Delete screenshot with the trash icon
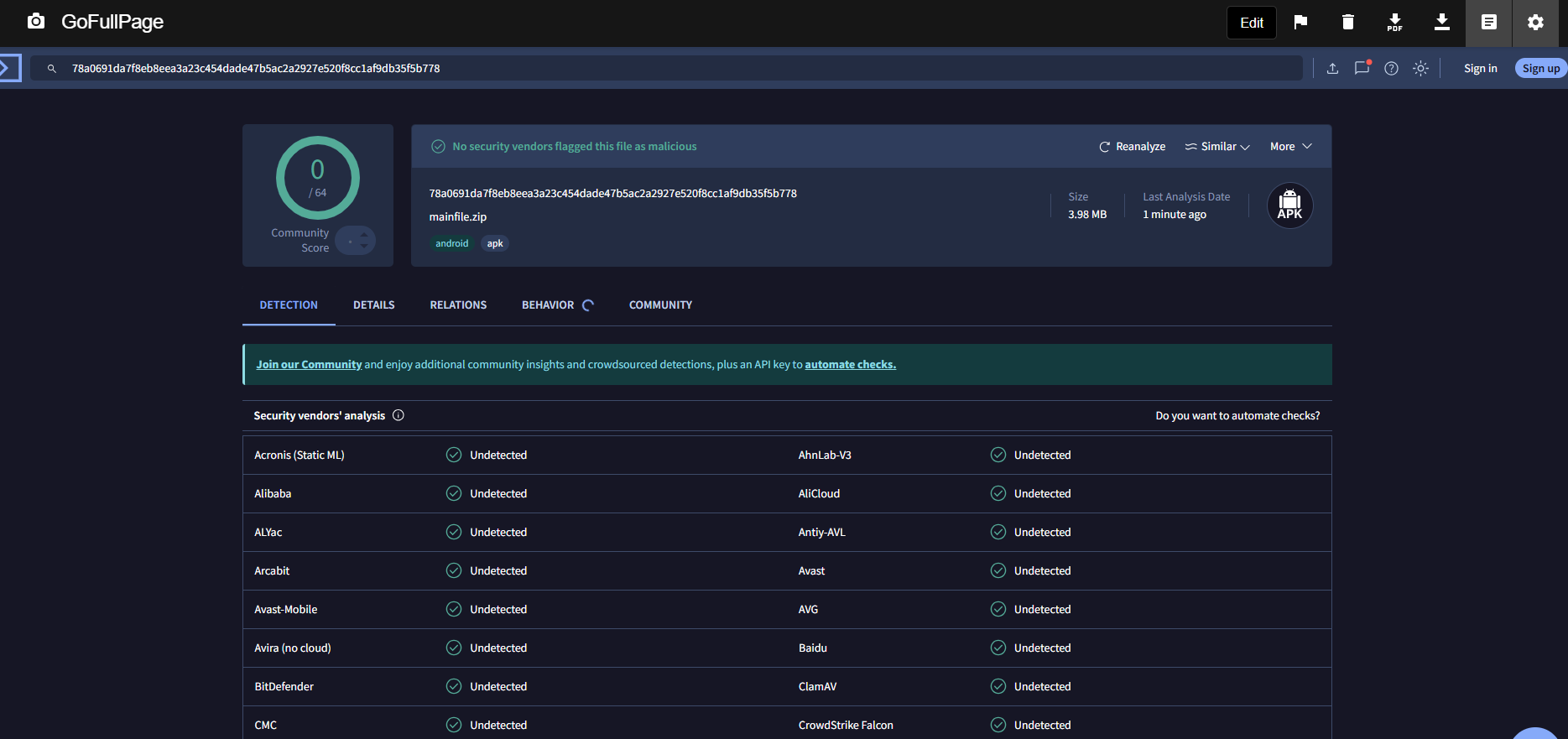This screenshot has height=739, width=1568. [1347, 22]
